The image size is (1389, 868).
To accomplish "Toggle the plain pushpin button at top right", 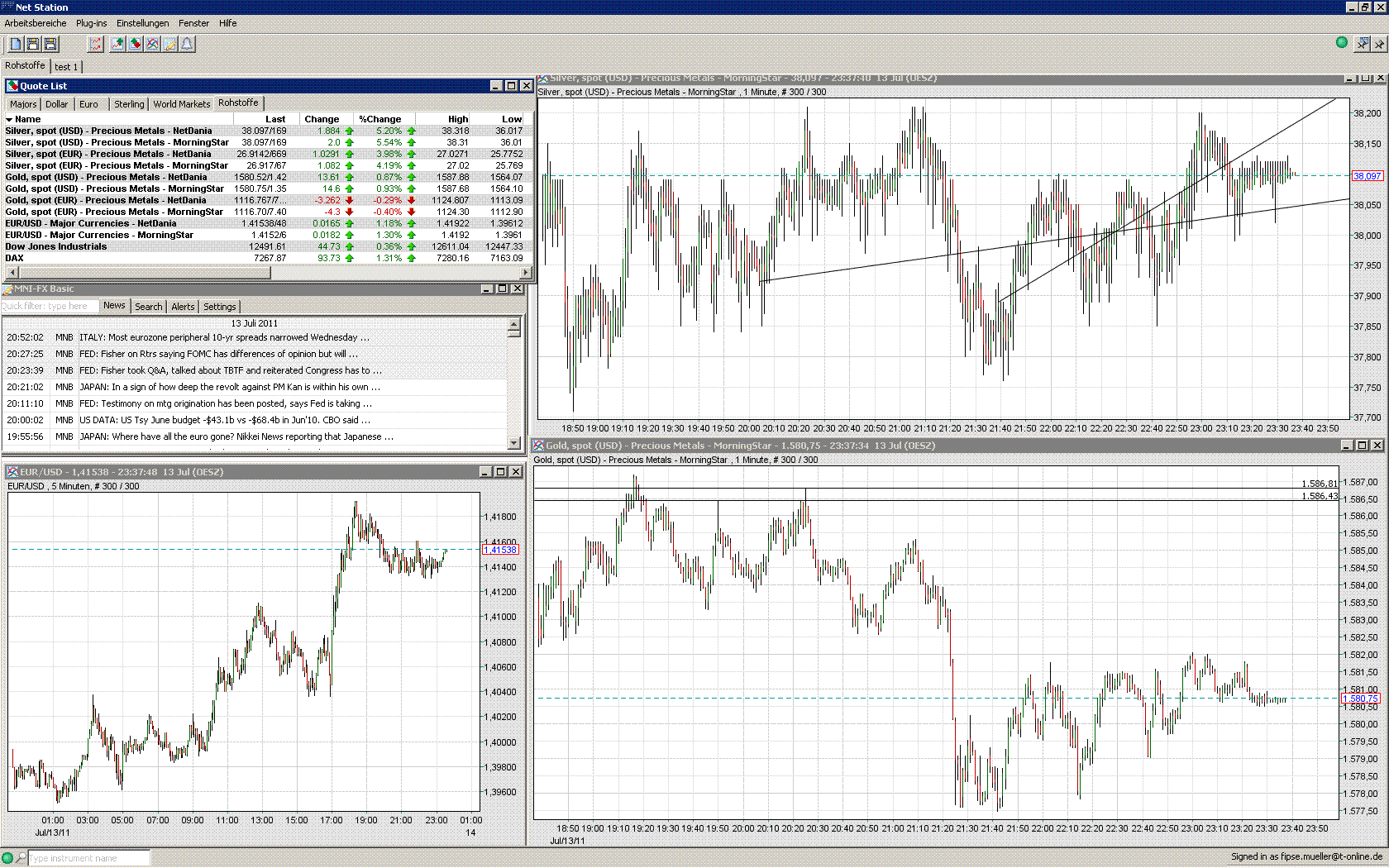I will 1378,43.
